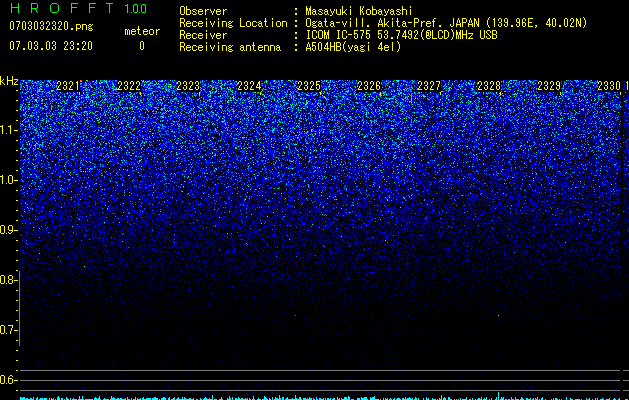
Task: Click the 2323 time marker
Action: (188, 86)
